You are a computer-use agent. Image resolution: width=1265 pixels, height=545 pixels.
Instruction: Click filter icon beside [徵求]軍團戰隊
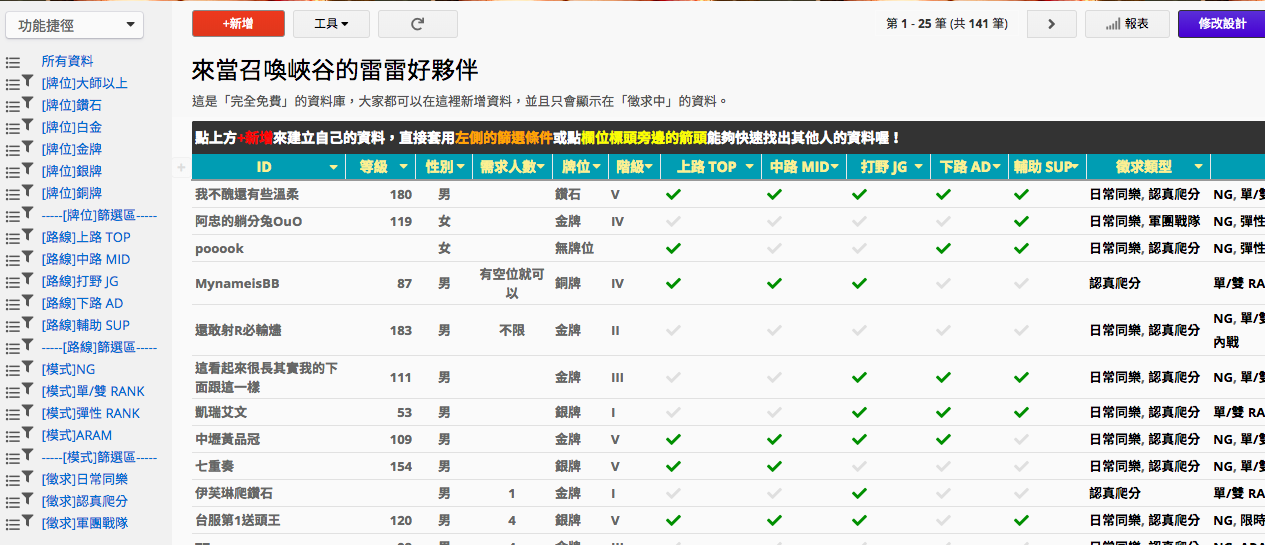(27, 523)
